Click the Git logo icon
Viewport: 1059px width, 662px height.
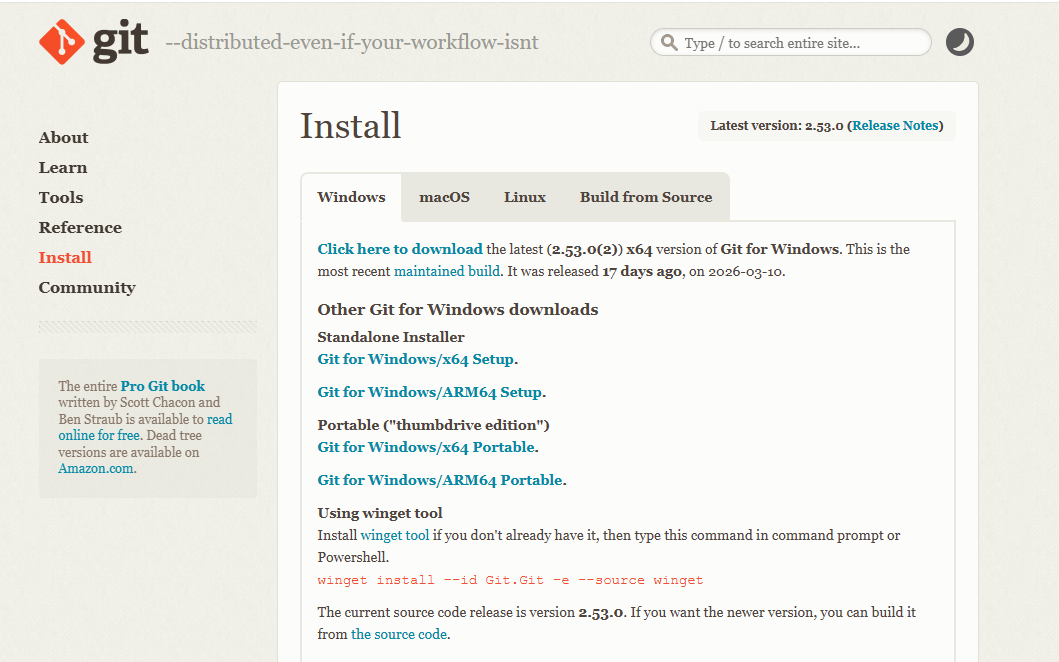tap(93, 42)
